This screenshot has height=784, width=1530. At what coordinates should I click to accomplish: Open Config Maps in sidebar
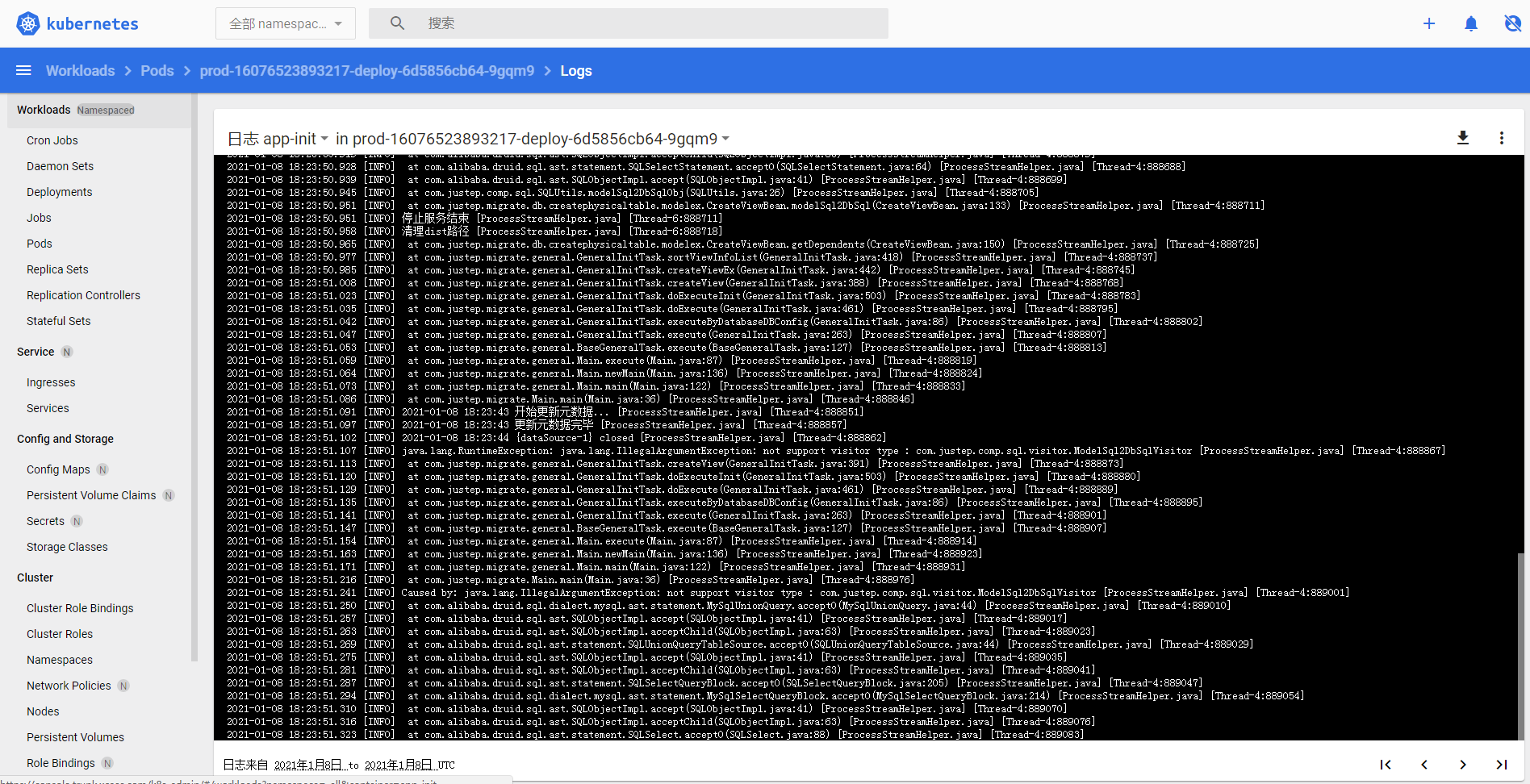[x=58, y=469]
